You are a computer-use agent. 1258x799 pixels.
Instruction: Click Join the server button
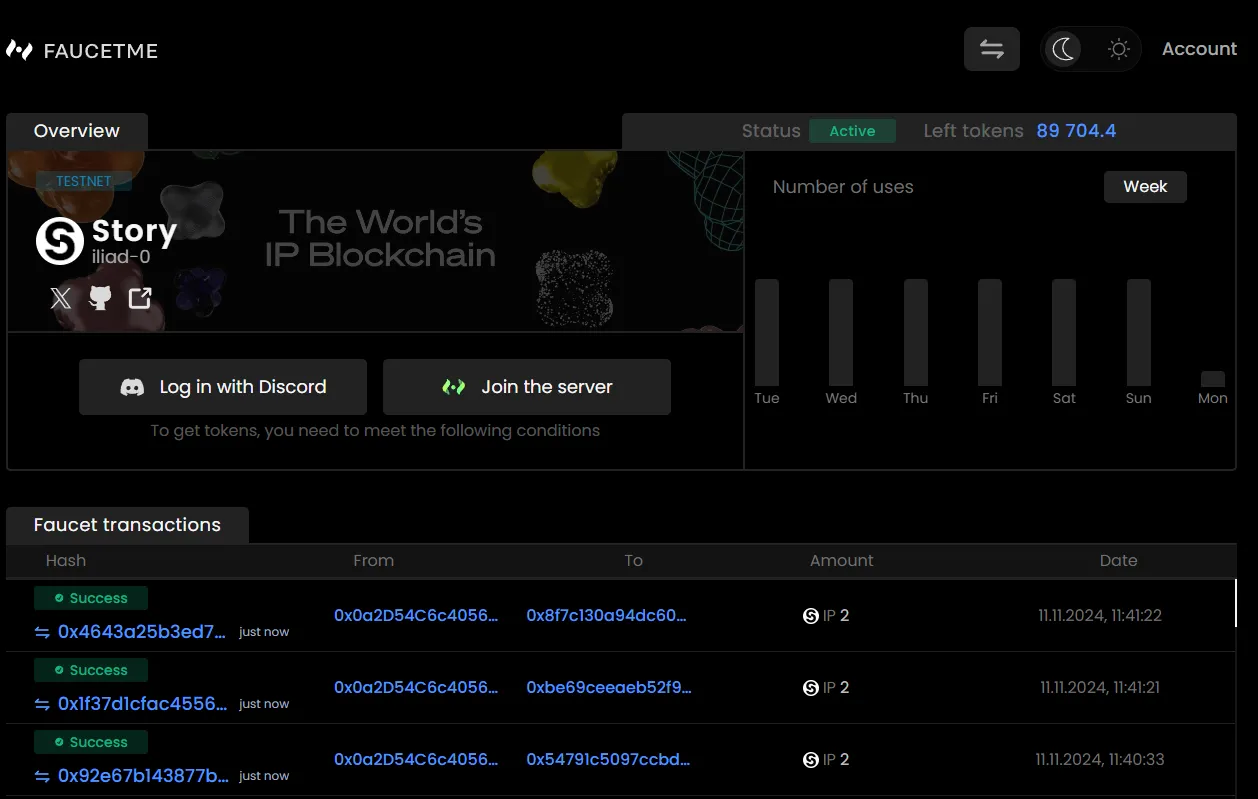pos(527,387)
